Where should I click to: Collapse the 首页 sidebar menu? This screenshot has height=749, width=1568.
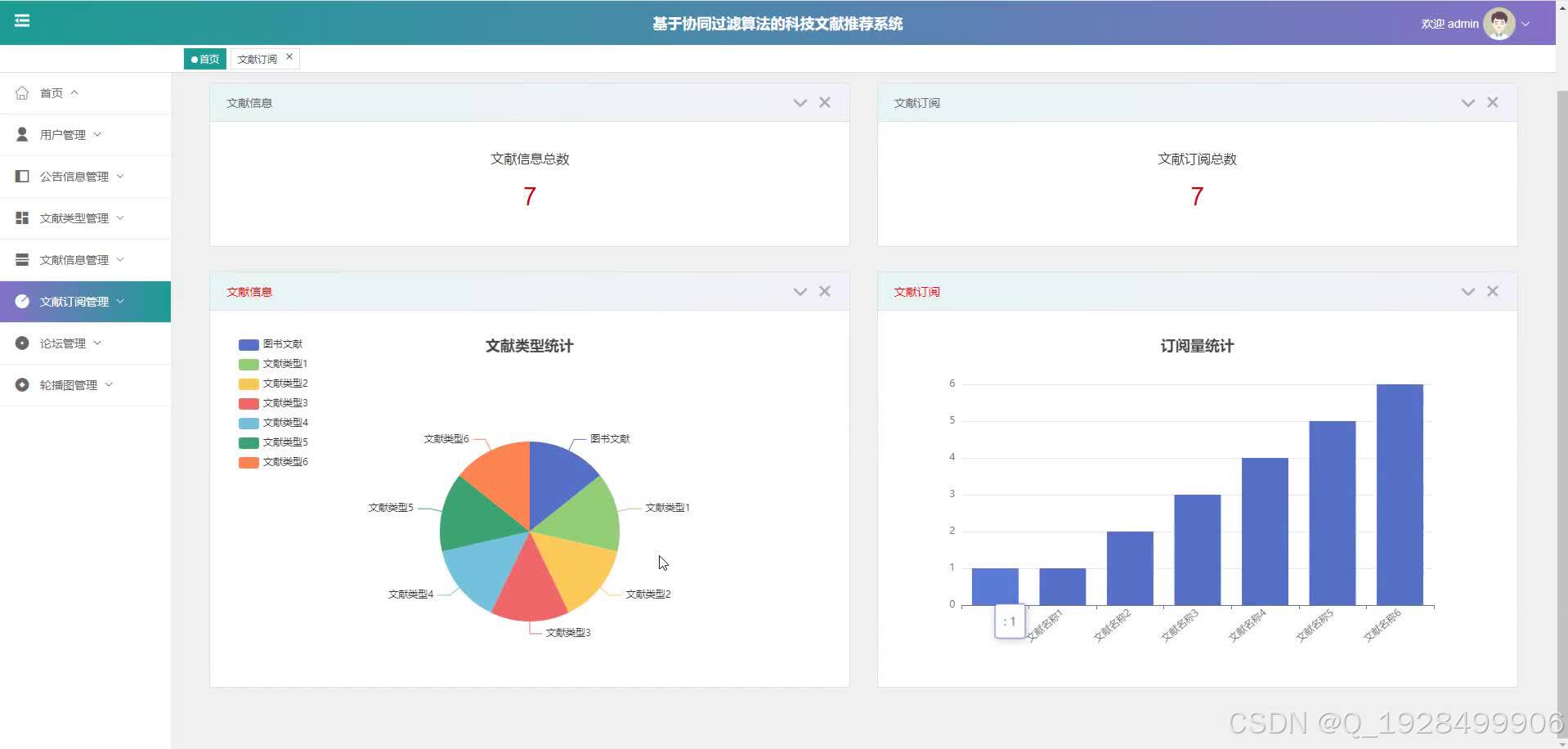74,92
